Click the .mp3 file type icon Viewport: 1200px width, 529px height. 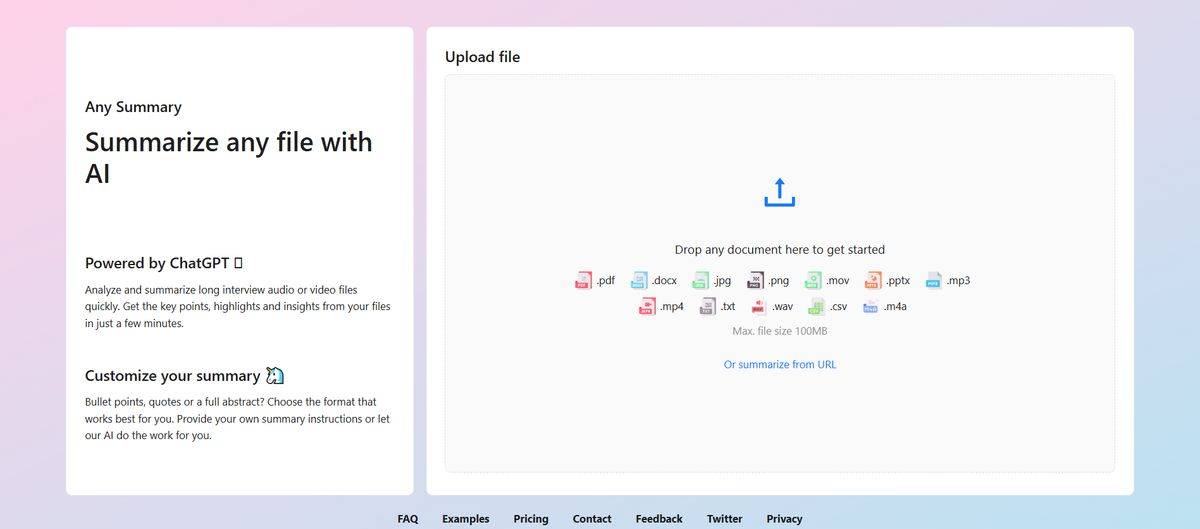click(x=934, y=281)
